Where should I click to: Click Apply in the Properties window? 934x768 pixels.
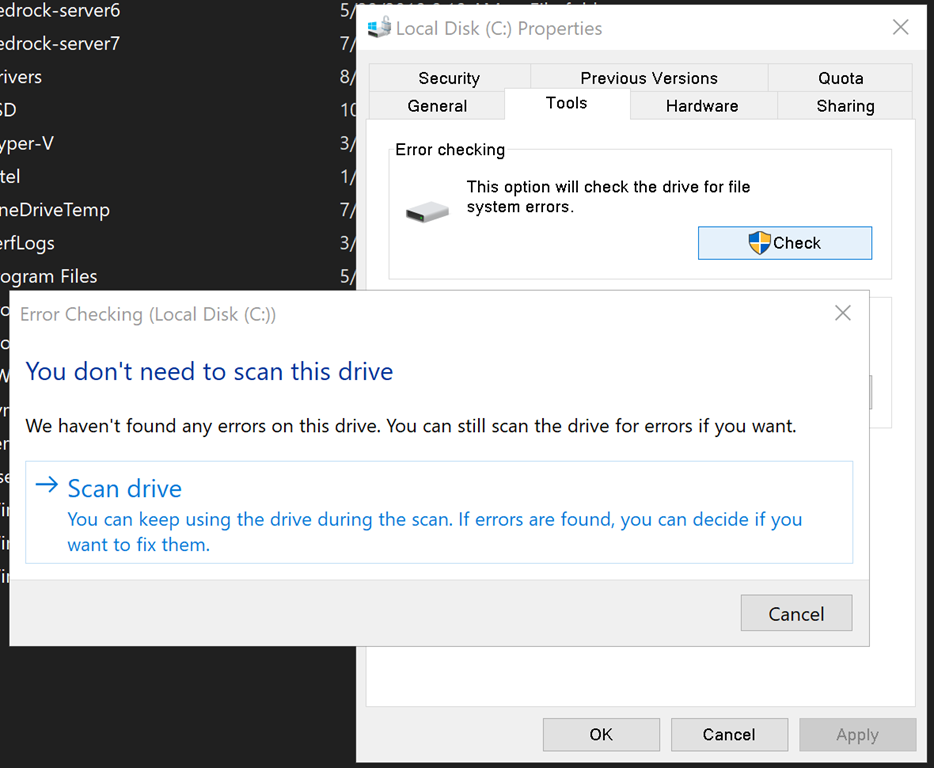(858, 735)
